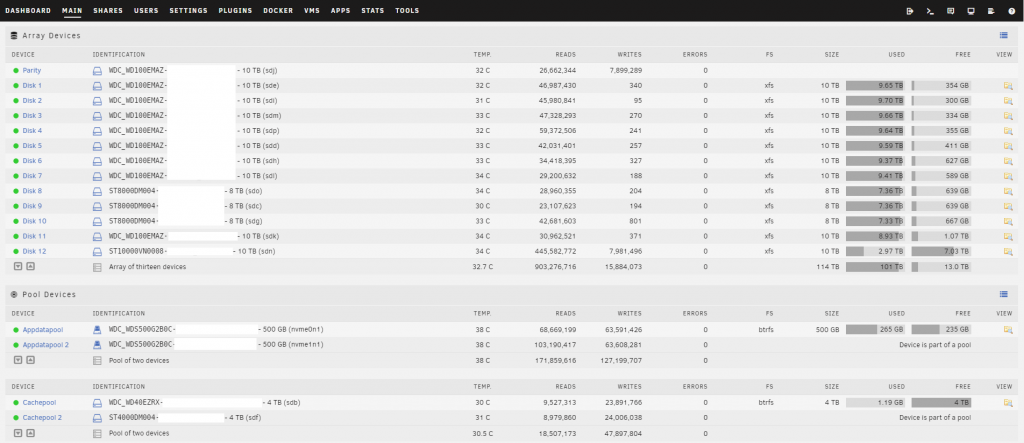The height and width of the screenshot is (443, 1024).
Task: Click Disk 5 green status indicator
Action: pos(16,146)
